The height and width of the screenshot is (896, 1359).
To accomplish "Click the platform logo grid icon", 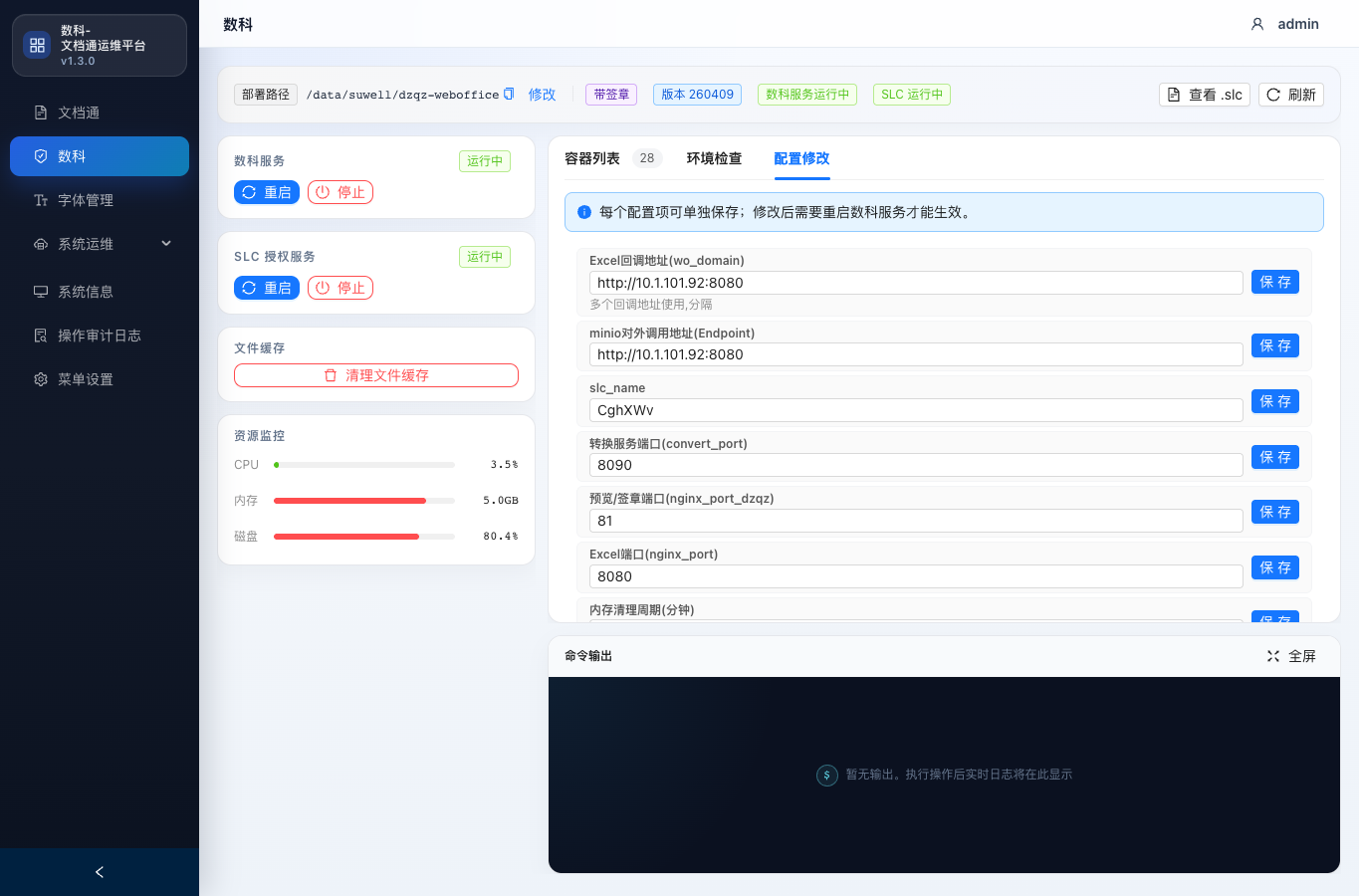I will (37, 46).
